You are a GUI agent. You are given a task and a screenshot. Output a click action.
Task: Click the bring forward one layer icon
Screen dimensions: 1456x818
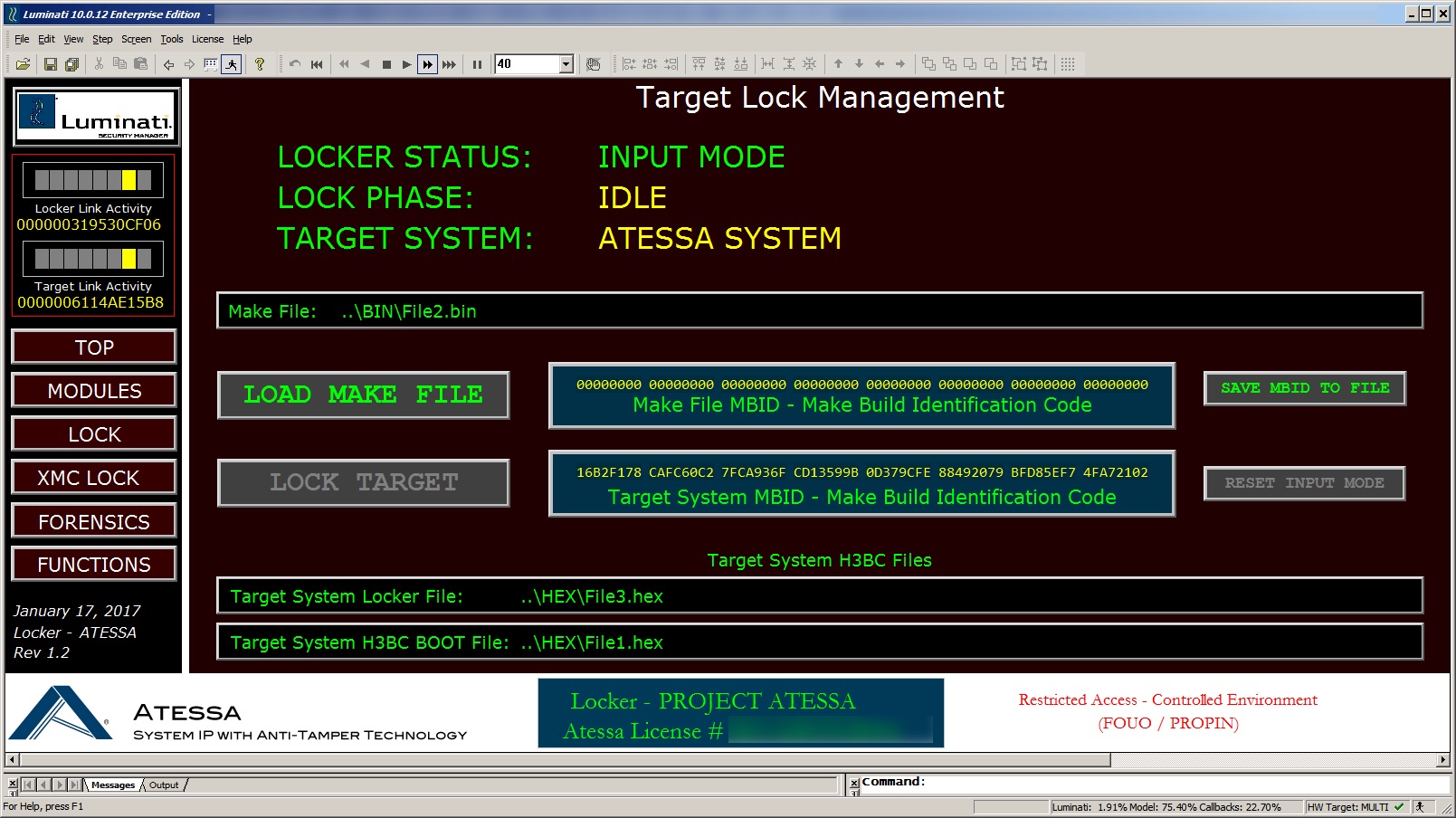coord(970,64)
